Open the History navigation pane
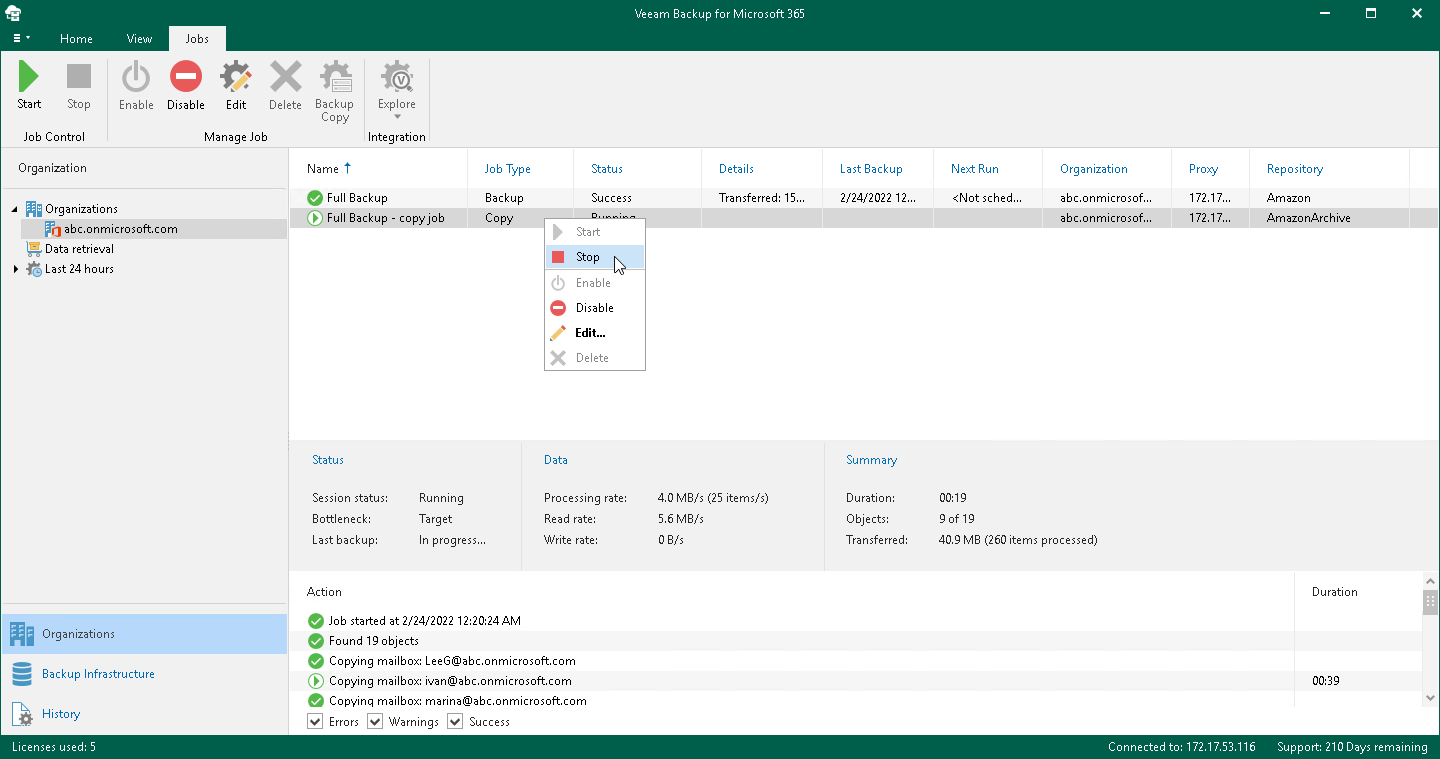Image resolution: width=1440 pixels, height=759 pixels. point(144,714)
